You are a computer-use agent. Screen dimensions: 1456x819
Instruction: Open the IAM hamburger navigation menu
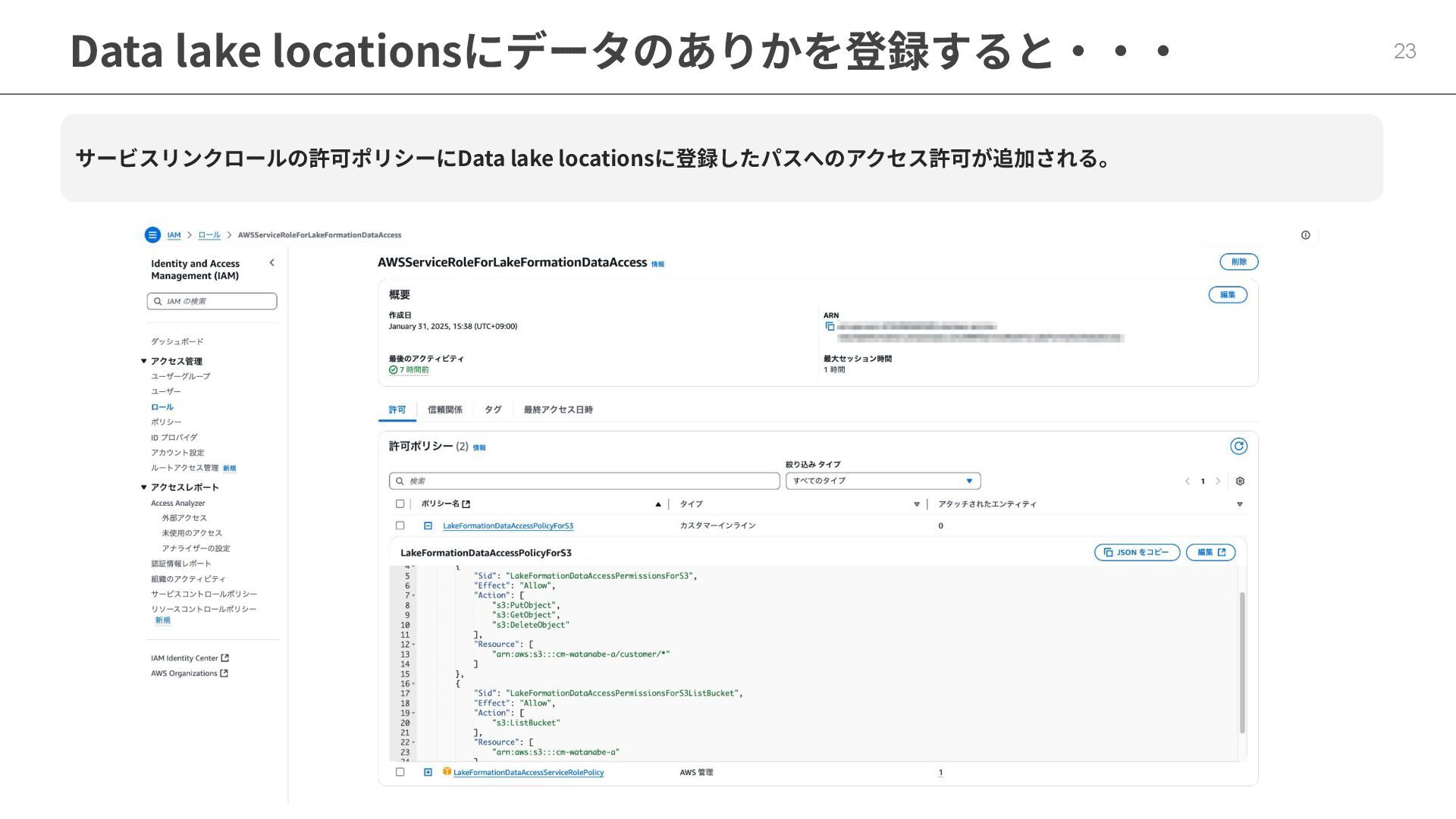(152, 235)
